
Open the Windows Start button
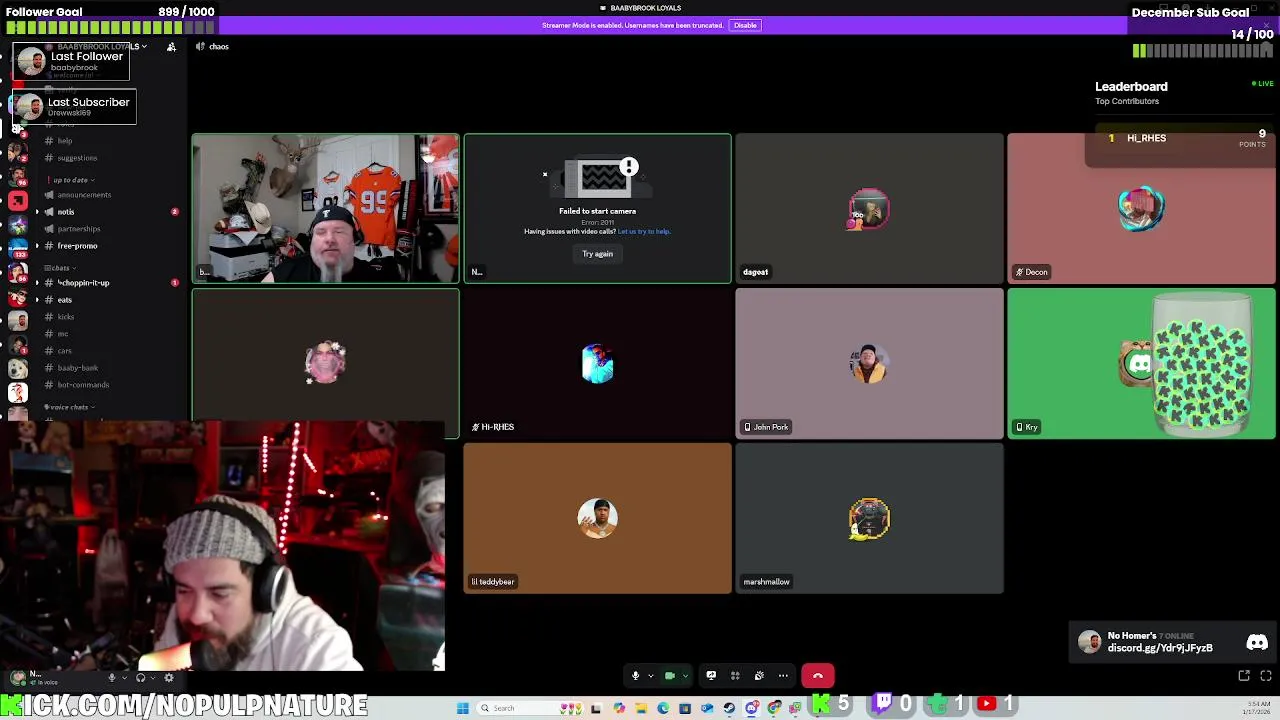(463, 708)
